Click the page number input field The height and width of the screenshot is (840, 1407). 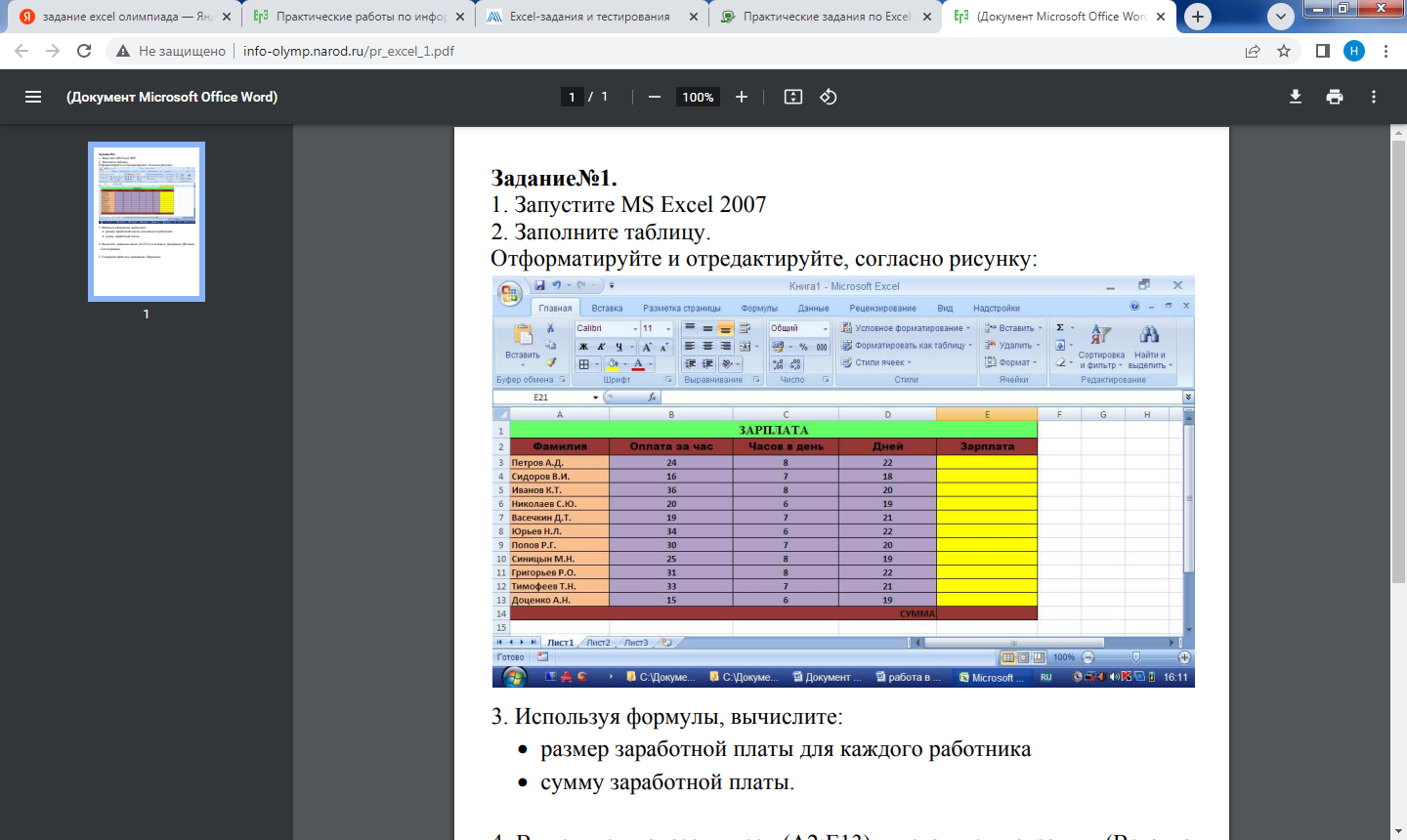coord(572,97)
